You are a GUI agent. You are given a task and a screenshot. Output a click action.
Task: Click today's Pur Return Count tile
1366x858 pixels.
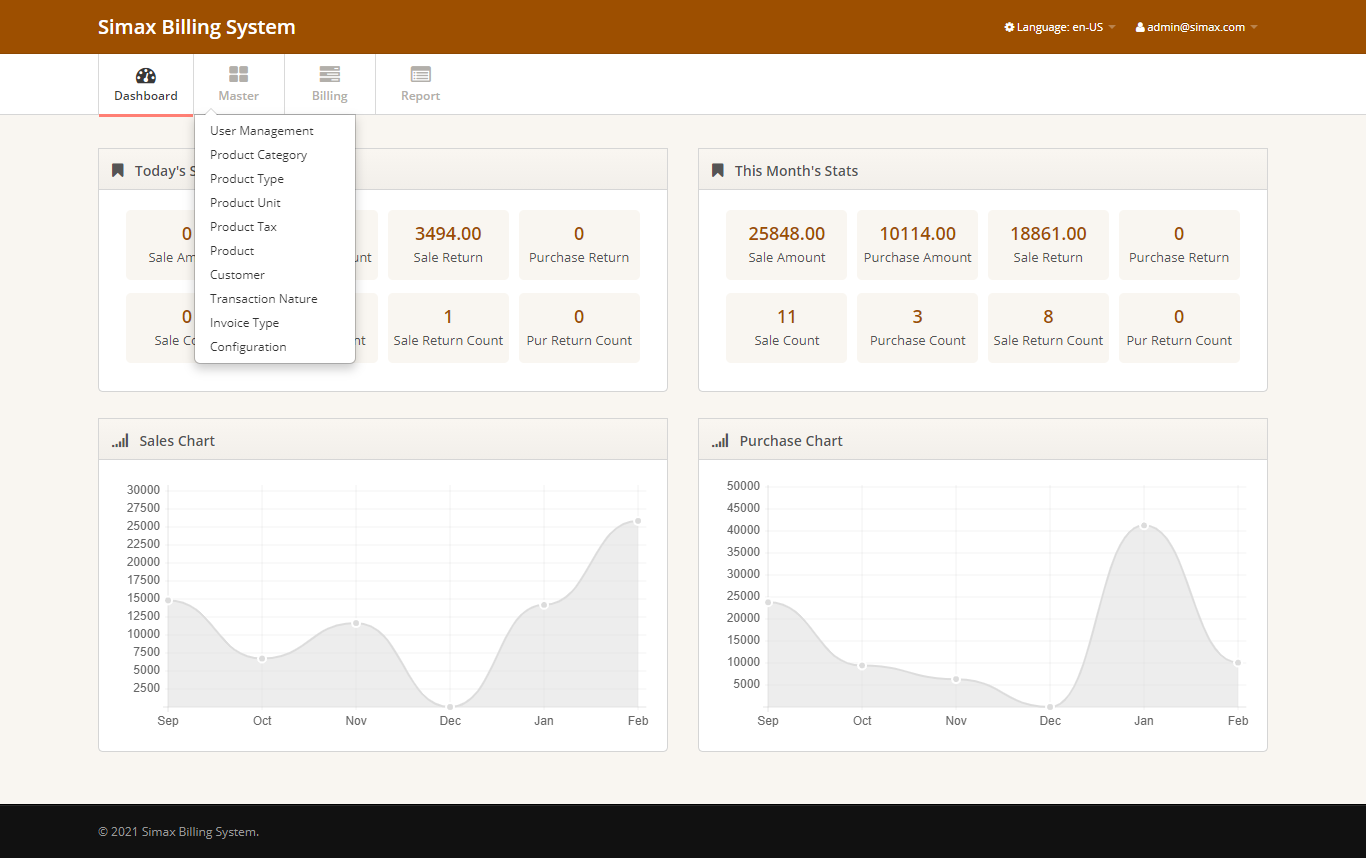click(x=579, y=328)
